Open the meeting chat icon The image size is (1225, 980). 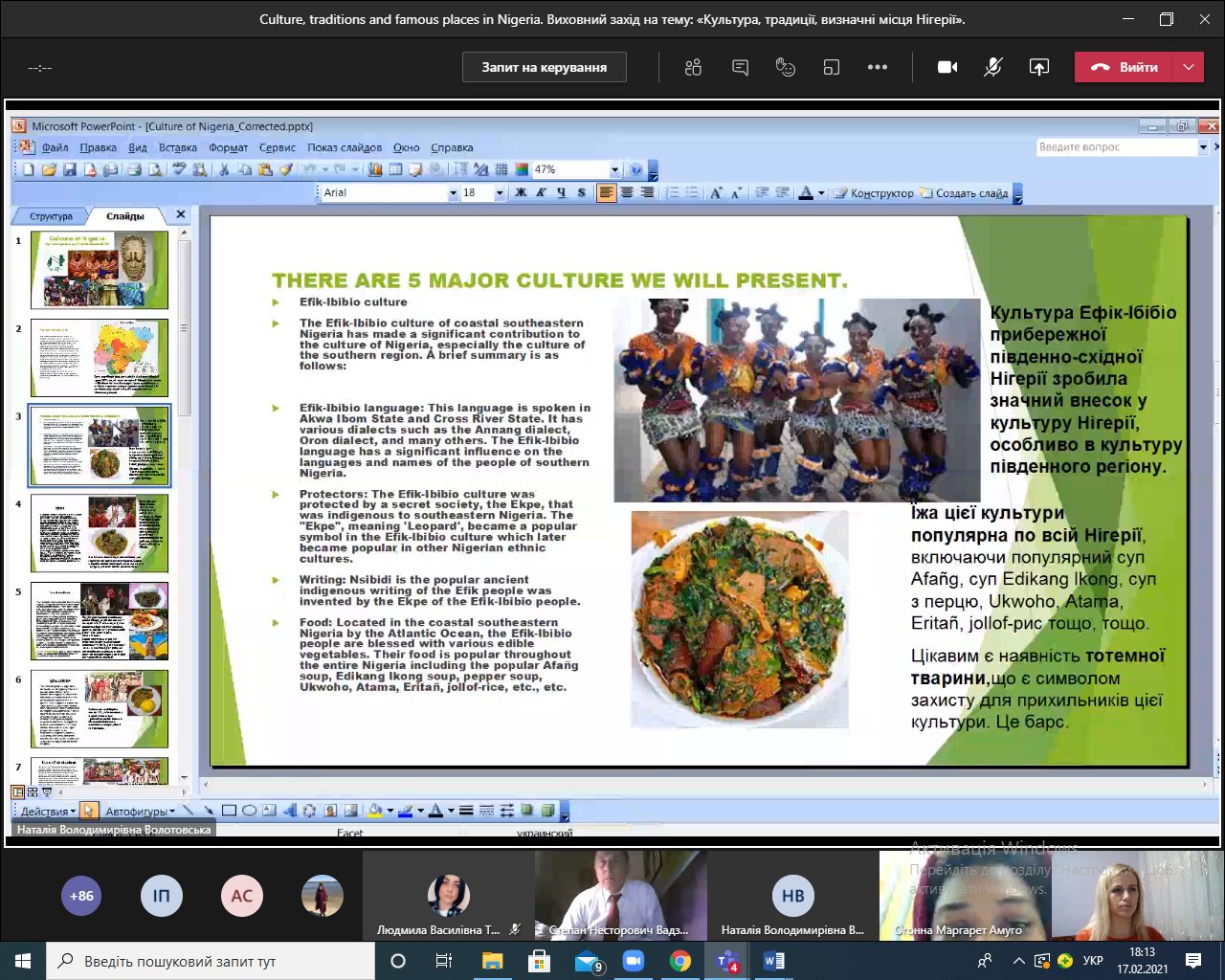(x=740, y=67)
